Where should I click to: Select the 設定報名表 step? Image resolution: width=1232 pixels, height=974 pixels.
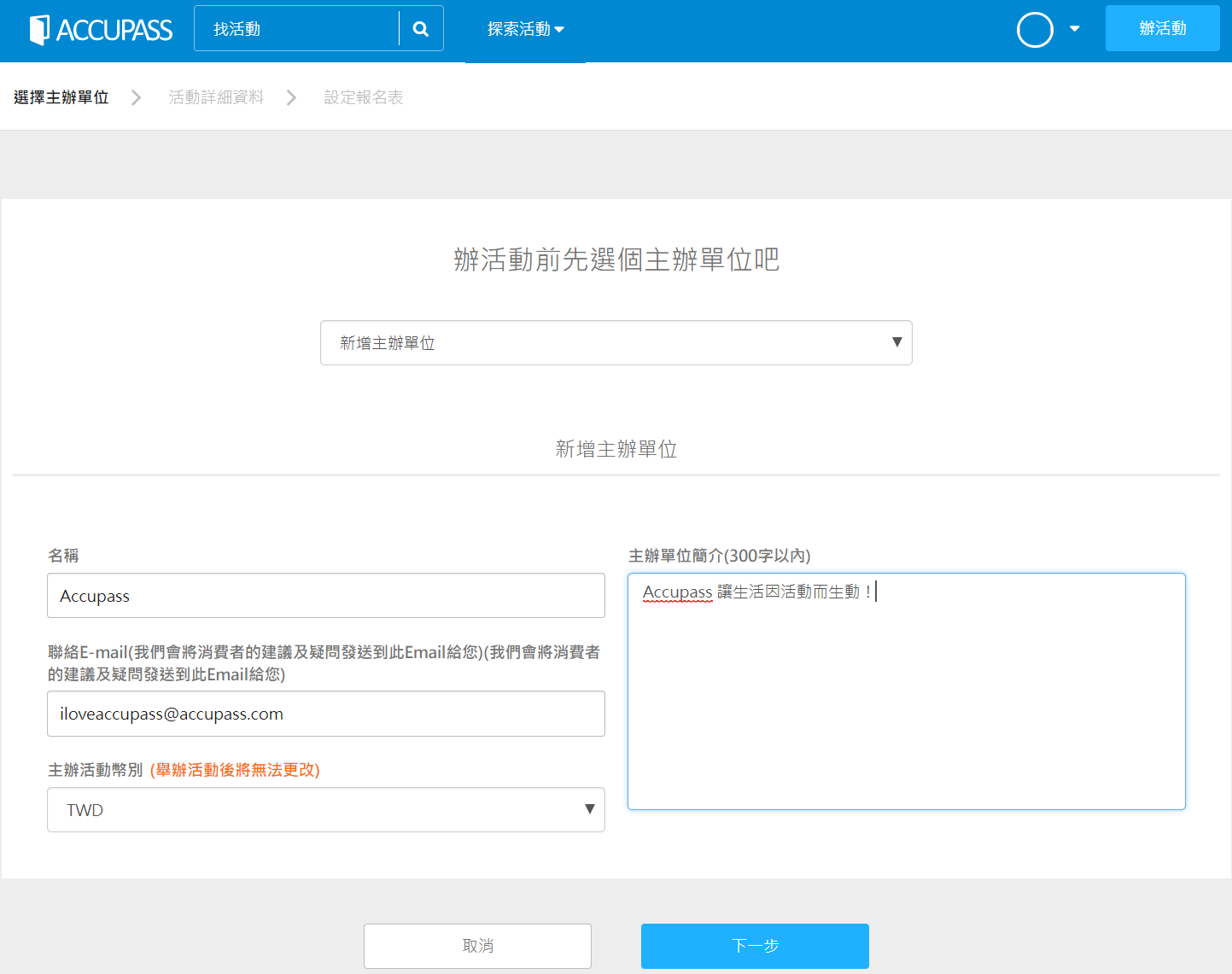[x=364, y=97]
